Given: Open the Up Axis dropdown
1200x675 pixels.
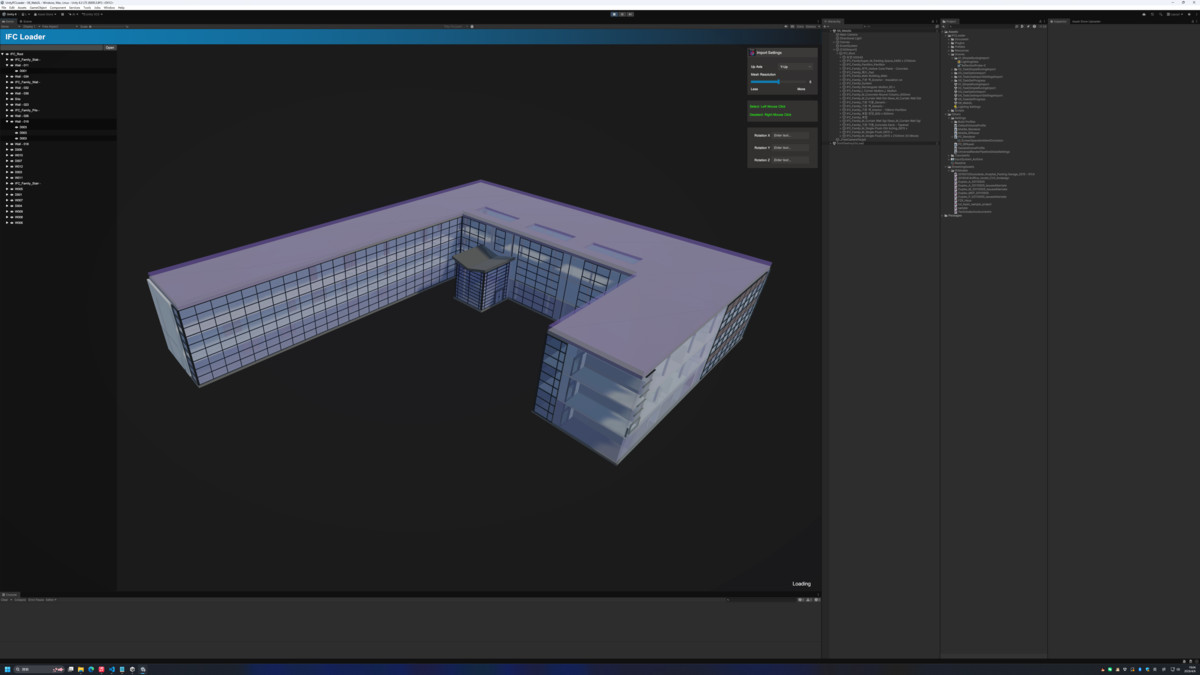Looking at the screenshot, I should click(796, 67).
